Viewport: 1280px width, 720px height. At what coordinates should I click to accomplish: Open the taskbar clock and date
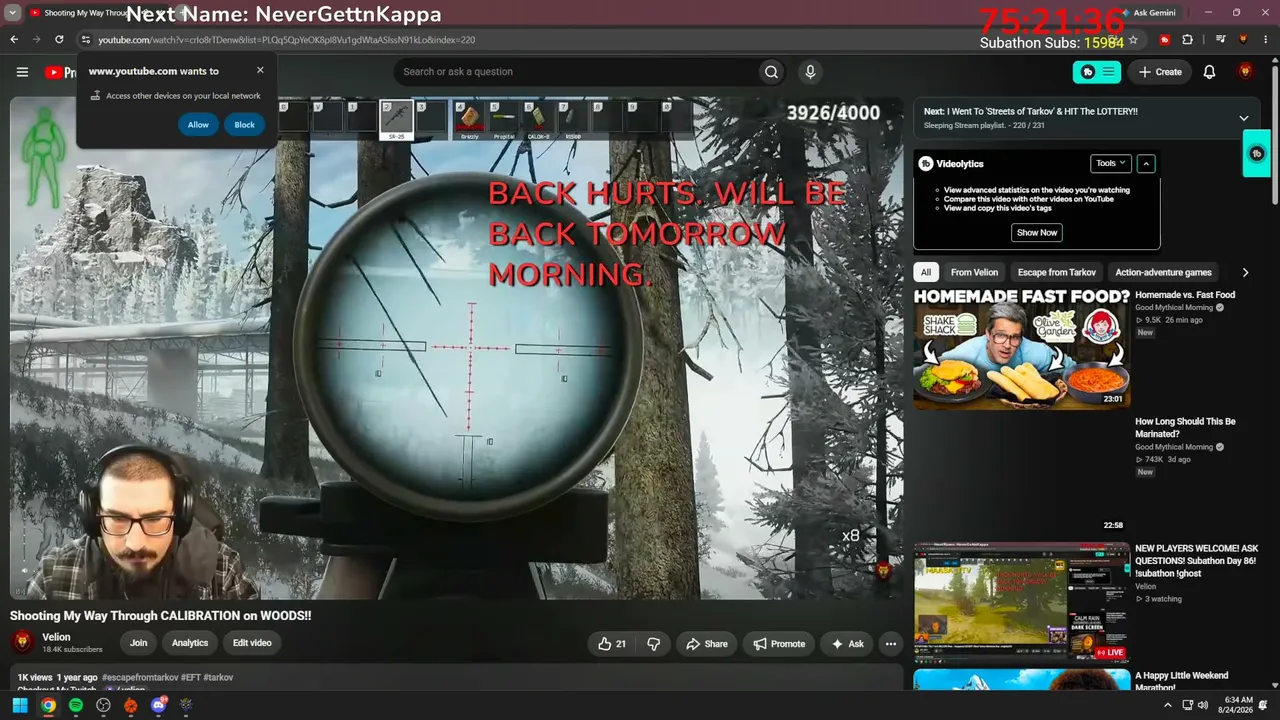click(1238, 706)
